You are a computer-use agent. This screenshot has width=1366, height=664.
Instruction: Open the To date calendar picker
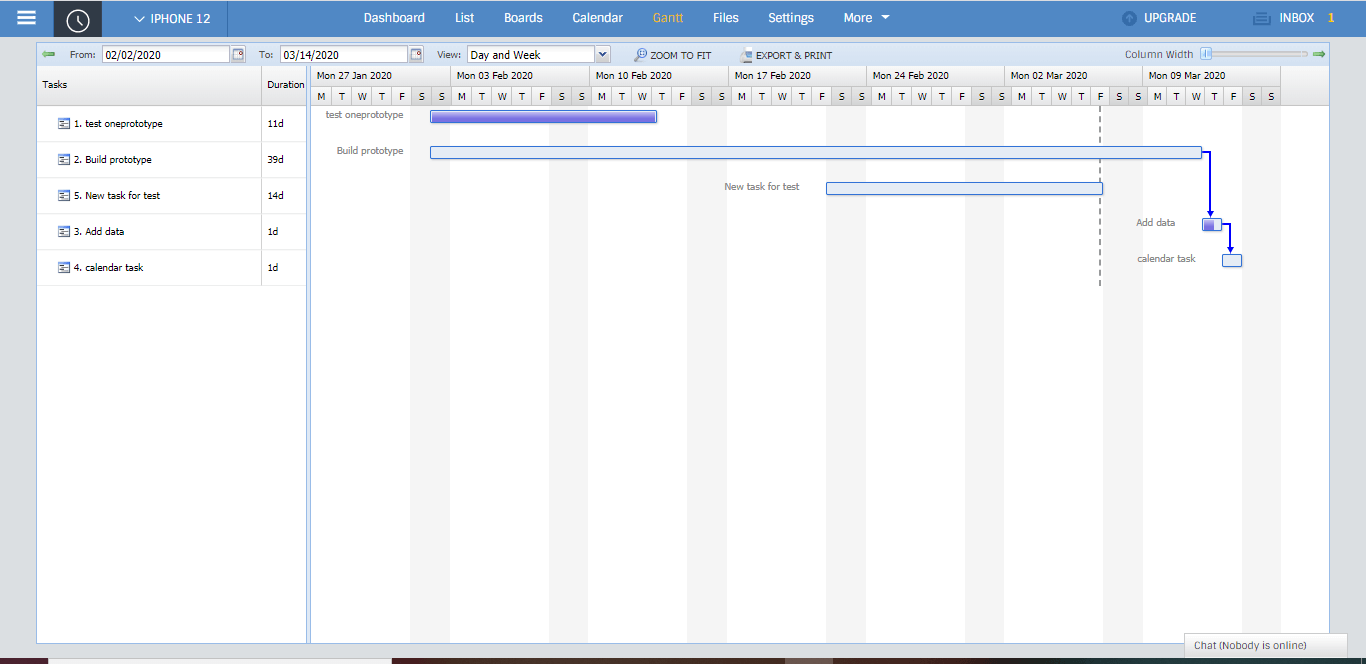[416, 55]
